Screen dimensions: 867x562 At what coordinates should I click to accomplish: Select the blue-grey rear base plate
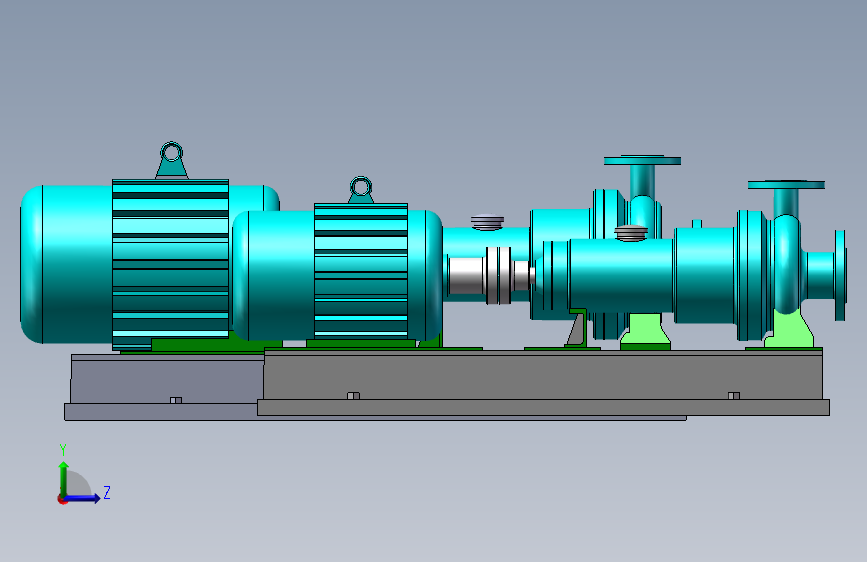pyautogui.click(x=164, y=387)
